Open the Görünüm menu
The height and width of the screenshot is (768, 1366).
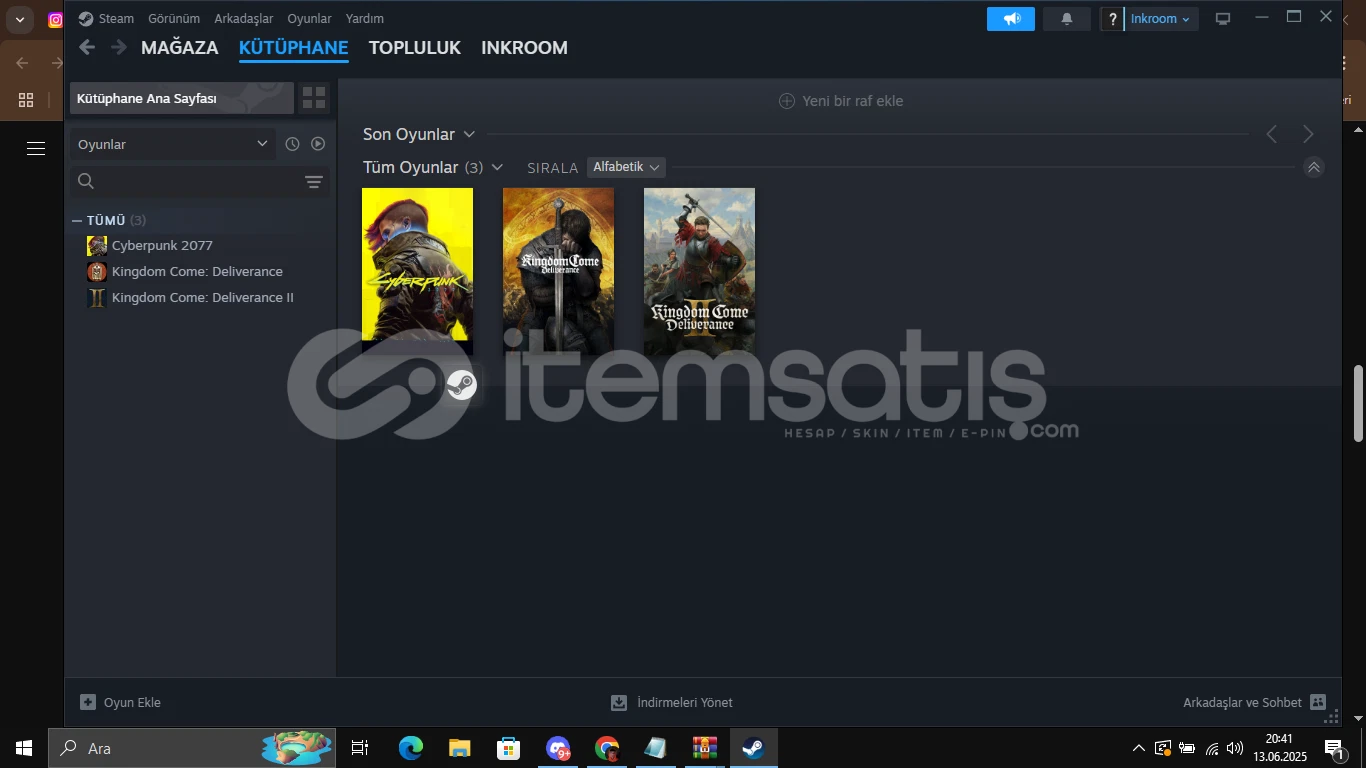click(174, 19)
